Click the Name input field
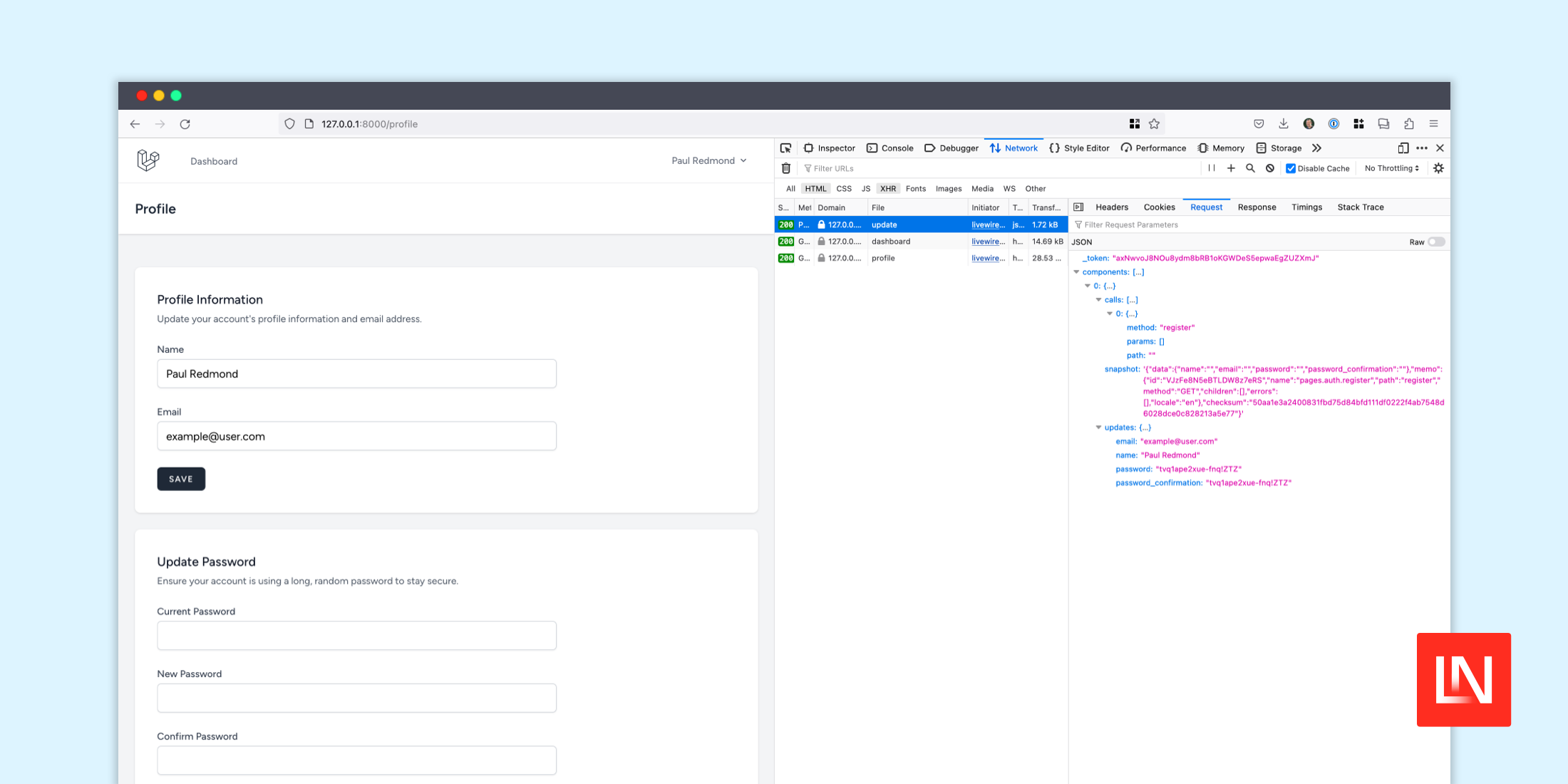This screenshot has height=784, width=1568. tap(356, 373)
